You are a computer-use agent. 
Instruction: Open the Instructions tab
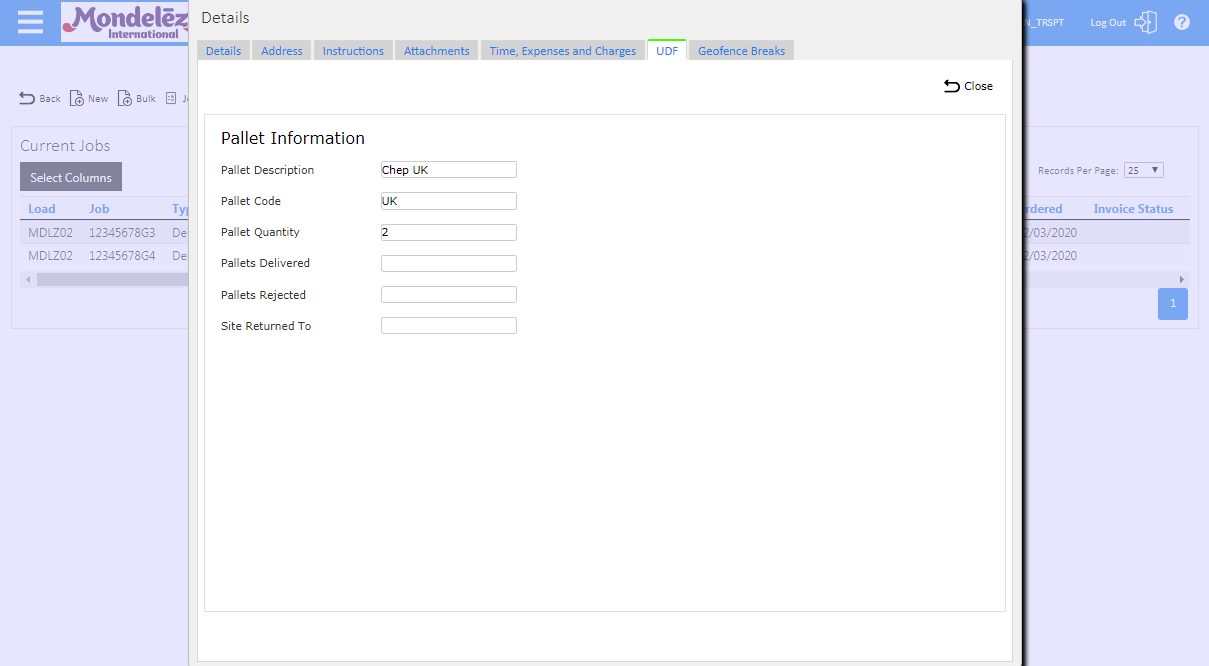[x=353, y=51]
